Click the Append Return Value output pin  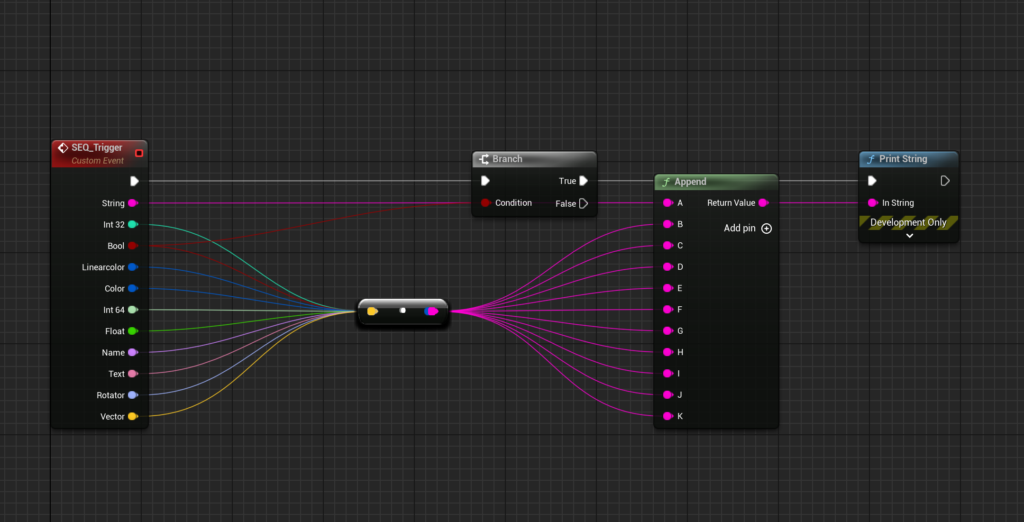tap(763, 203)
